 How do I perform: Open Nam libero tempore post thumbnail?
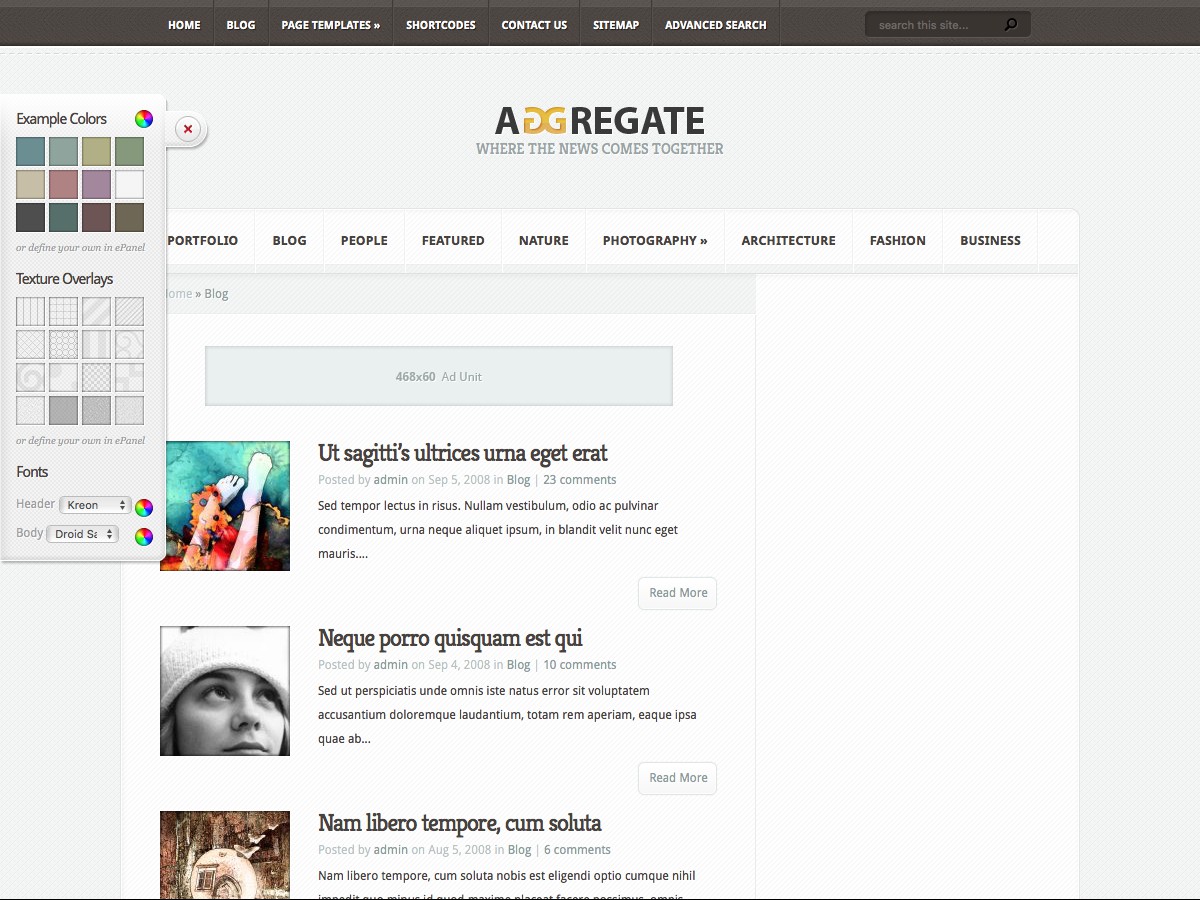click(225, 855)
